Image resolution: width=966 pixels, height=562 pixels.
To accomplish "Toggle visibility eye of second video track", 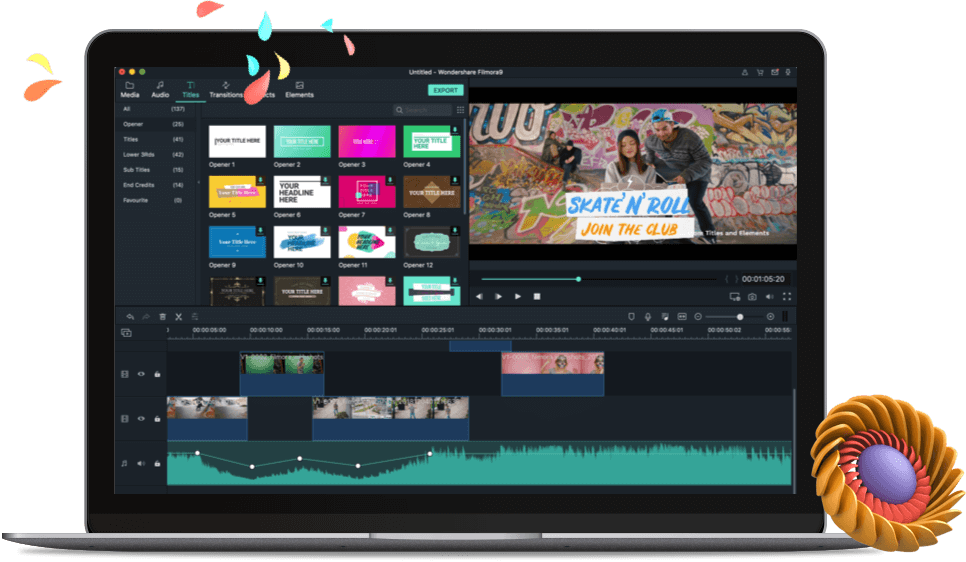I will point(141,418).
